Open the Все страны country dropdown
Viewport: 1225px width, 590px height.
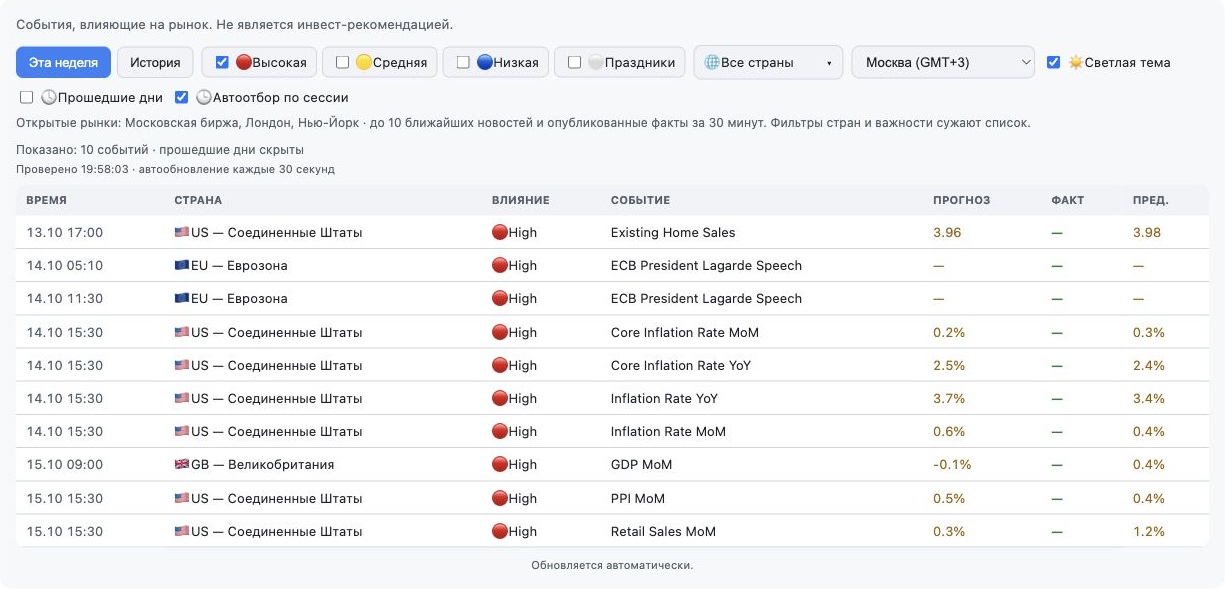tap(768, 62)
